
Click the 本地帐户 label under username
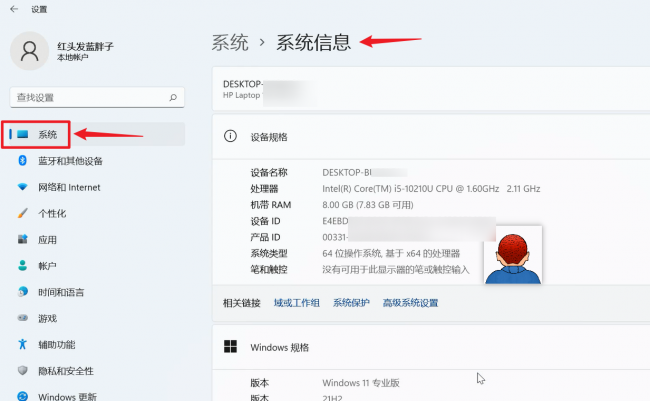(73, 57)
